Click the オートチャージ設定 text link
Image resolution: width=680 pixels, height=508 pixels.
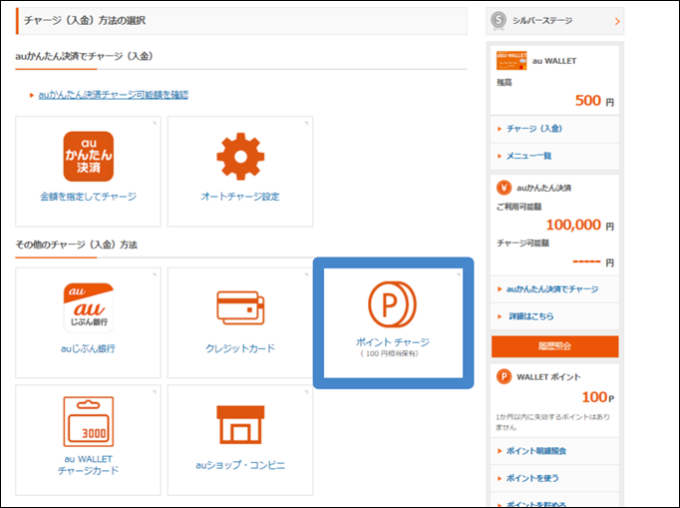click(240, 197)
